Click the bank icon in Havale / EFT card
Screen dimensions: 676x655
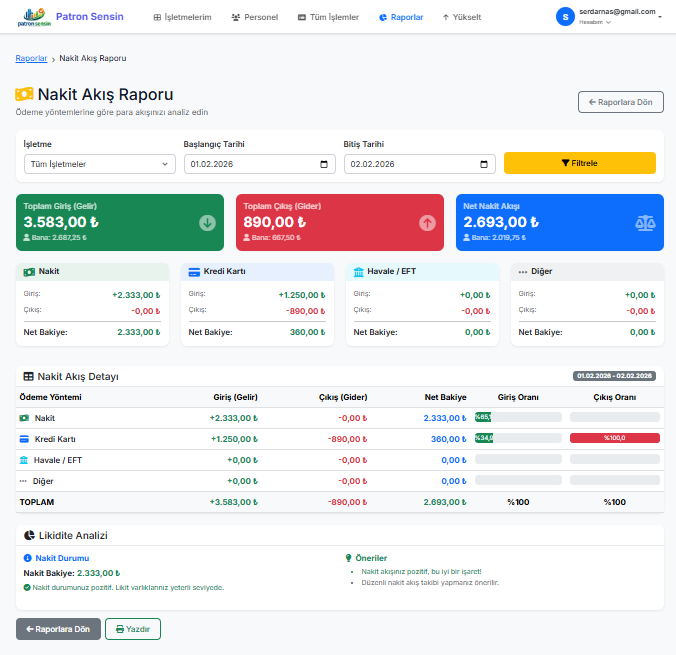click(359, 271)
